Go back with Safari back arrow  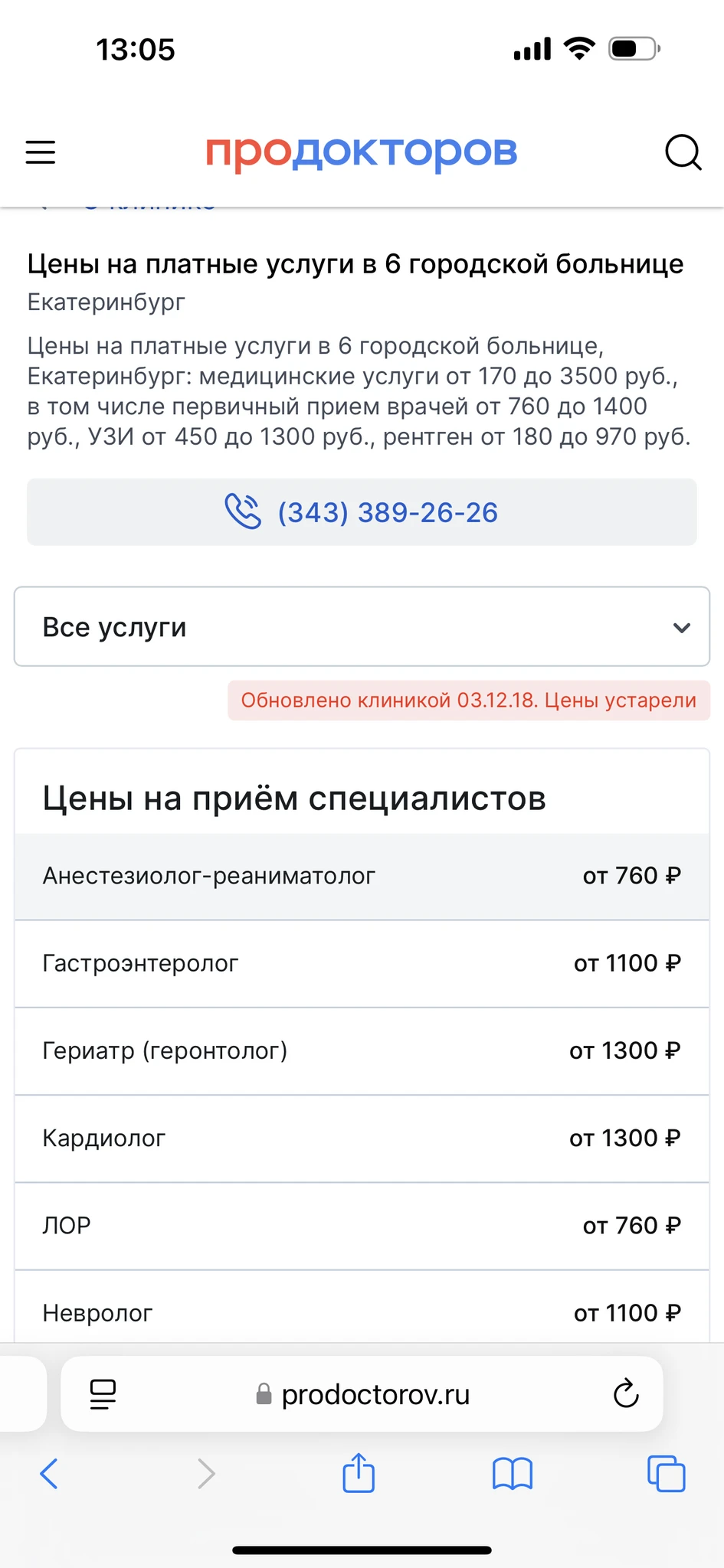(x=49, y=1473)
